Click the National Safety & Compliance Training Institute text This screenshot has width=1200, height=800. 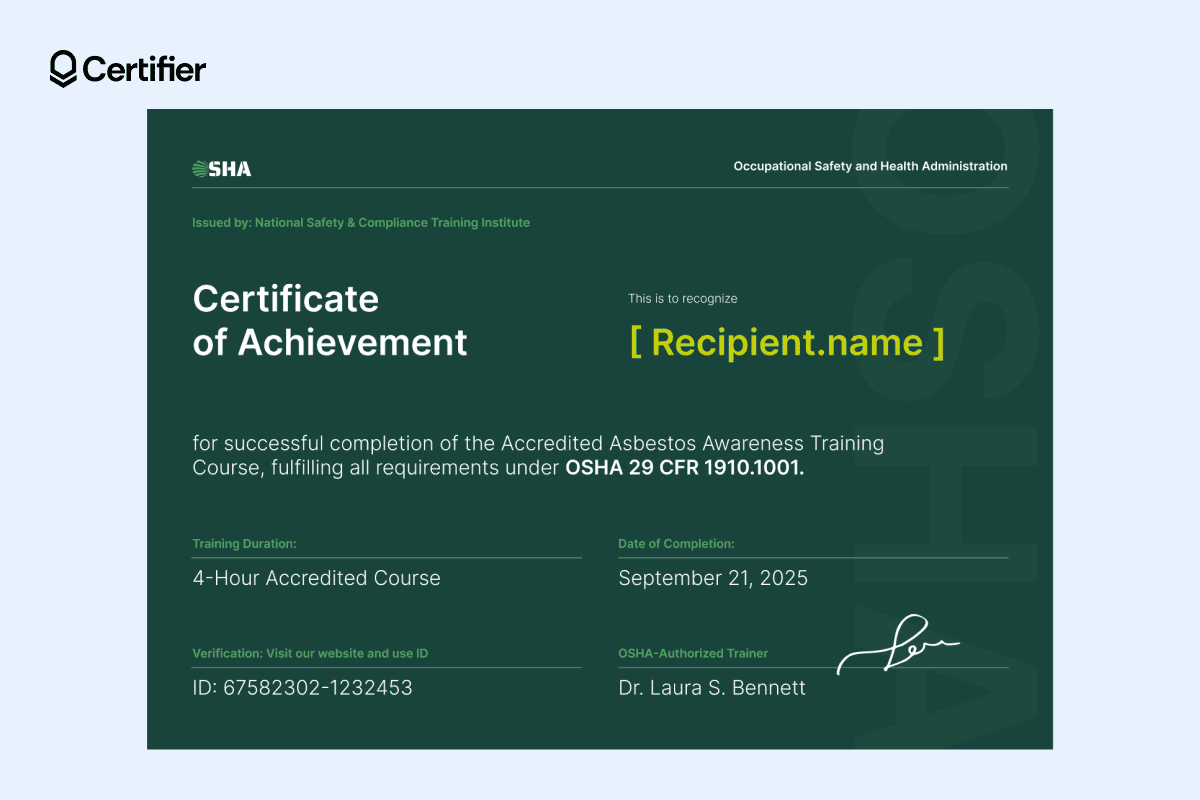tap(361, 222)
